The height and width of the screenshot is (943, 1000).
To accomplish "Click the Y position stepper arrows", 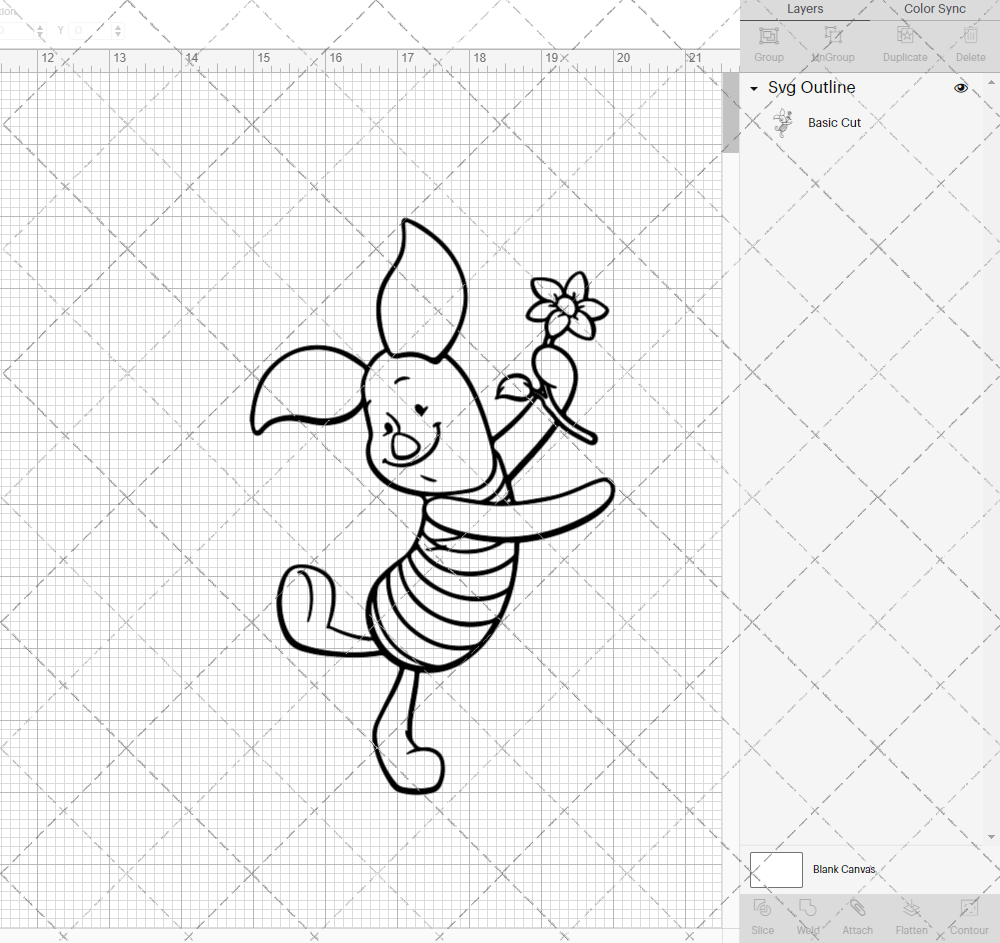I will (x=118, y=30).
